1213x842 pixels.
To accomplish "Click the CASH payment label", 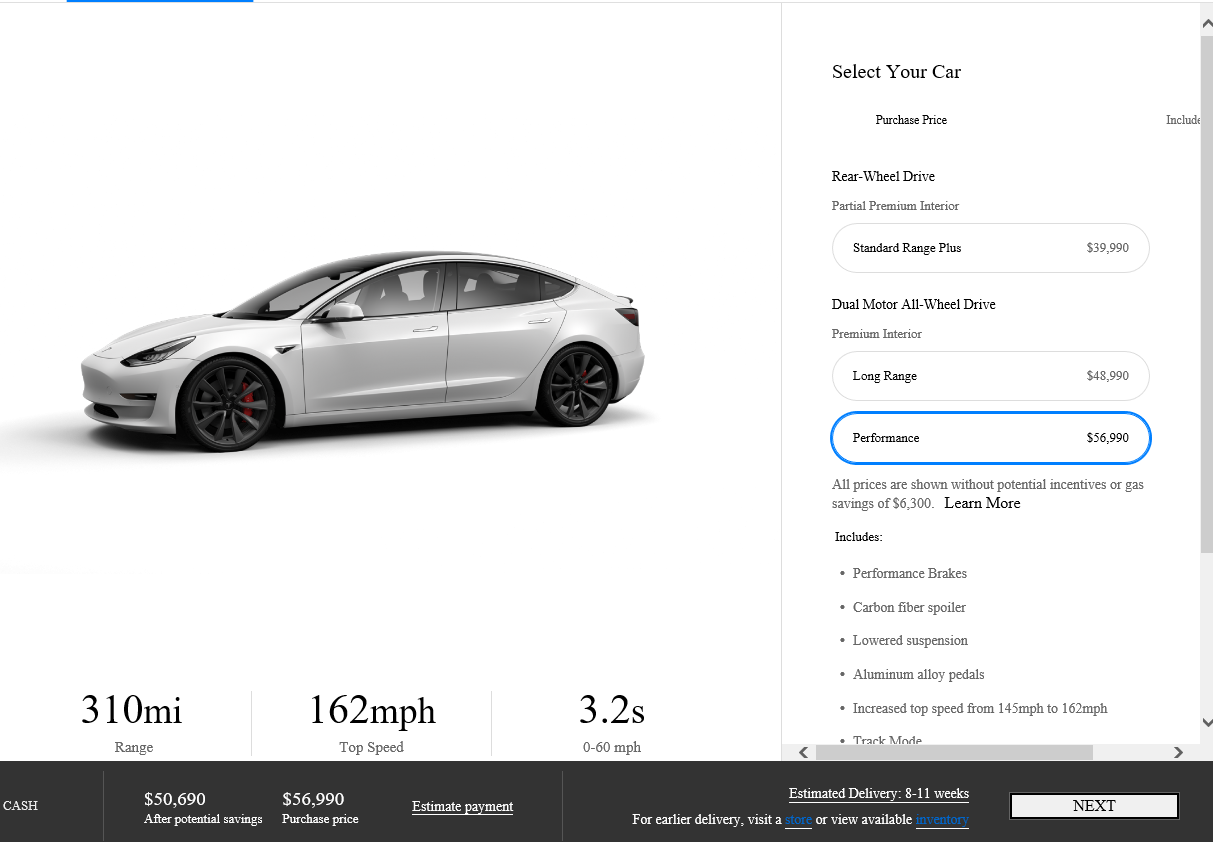I will pyautogui.click(x=21, y=806).
